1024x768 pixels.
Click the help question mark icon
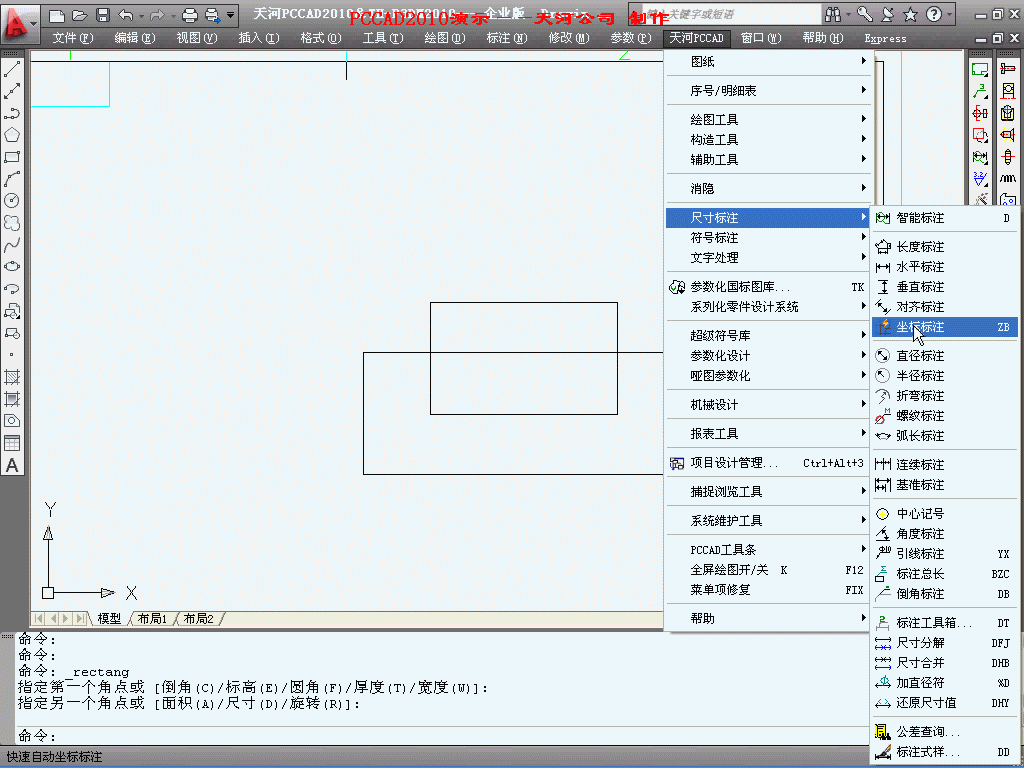click(x=934, y=14)
